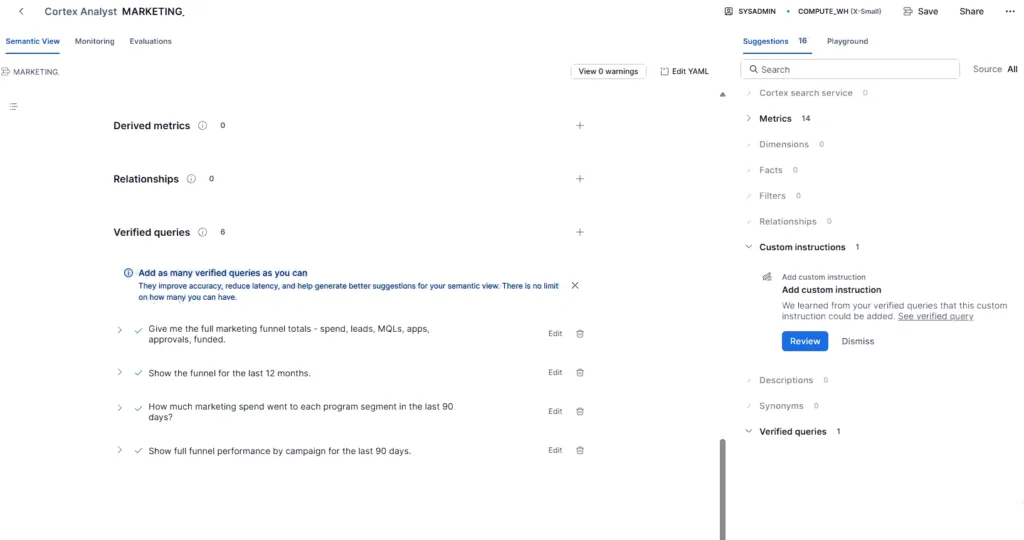1024x540 pixels.
Task: Click the vertical scrollbar thumb
Action: (722, 489)
